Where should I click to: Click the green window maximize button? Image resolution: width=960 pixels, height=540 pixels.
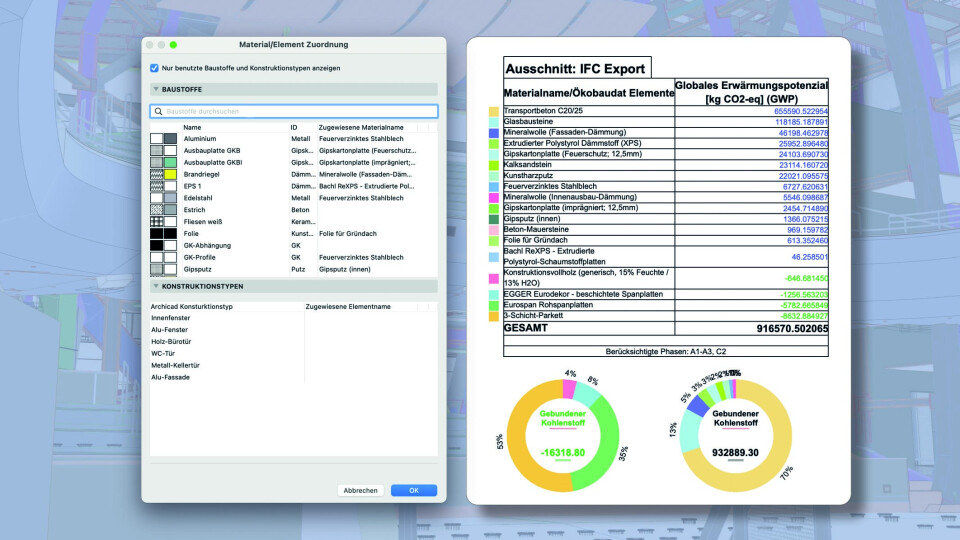(173, 45)
